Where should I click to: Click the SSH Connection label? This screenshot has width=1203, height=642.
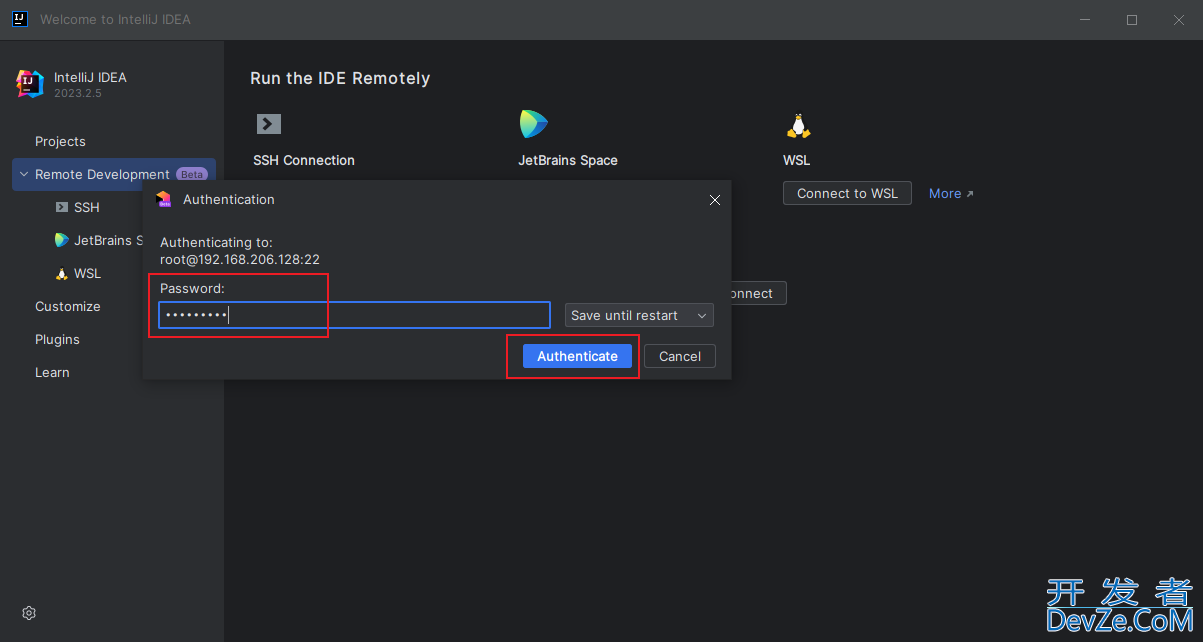click(x=304, y=160)
